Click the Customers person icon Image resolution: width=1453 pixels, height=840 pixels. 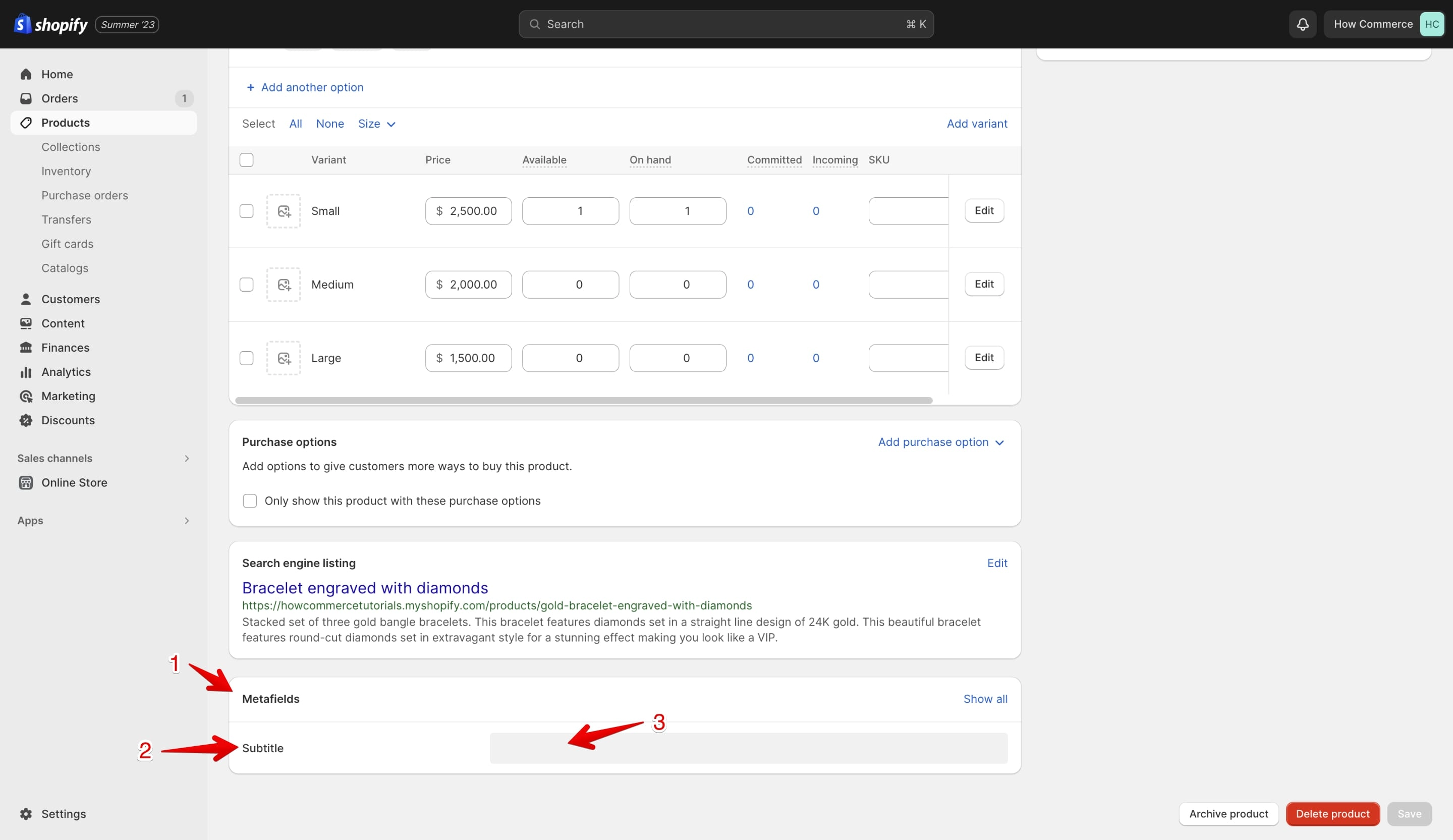[x=26, y=299]
